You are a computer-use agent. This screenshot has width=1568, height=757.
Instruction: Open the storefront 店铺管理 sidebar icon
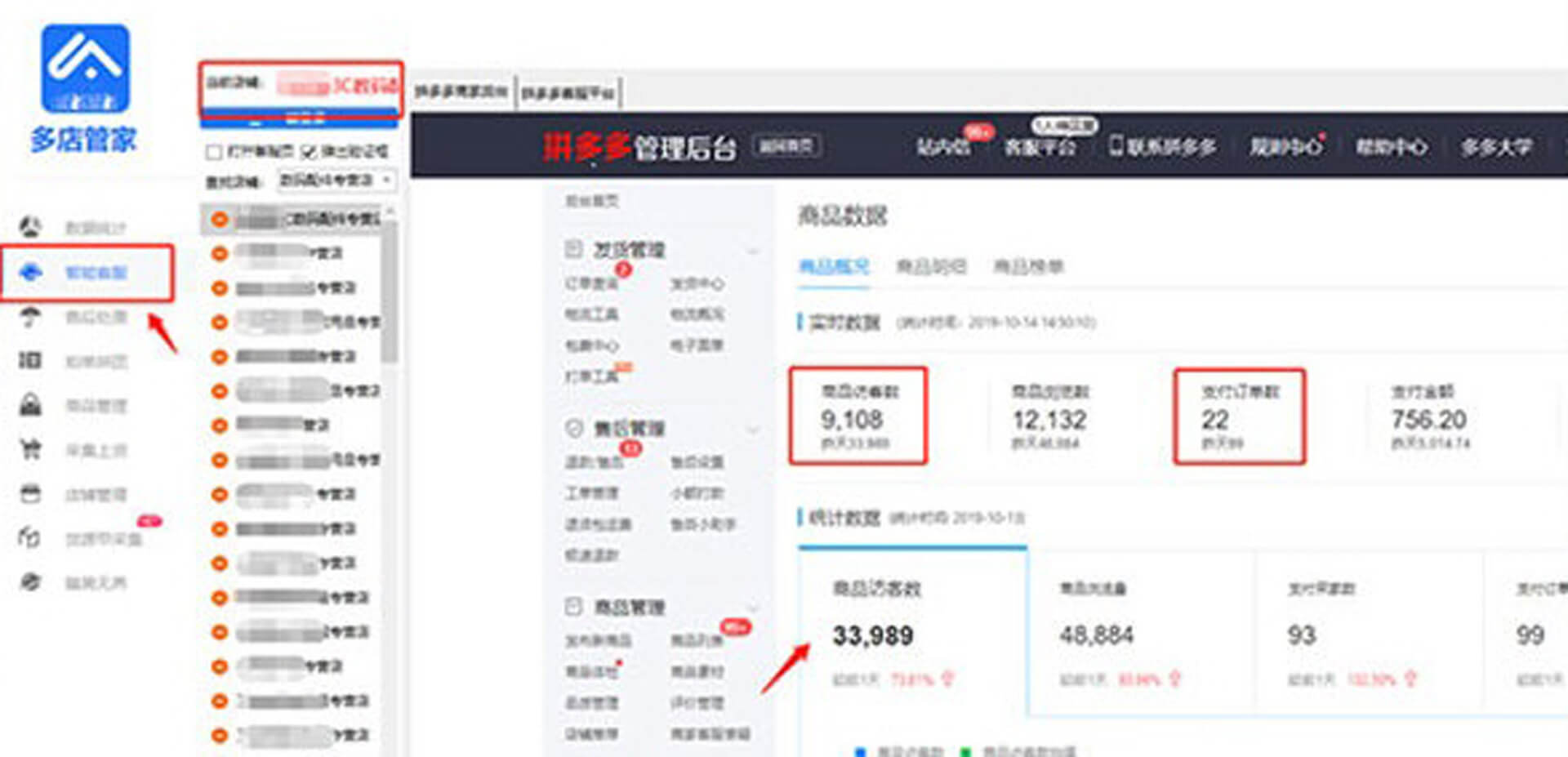(31, 493)
